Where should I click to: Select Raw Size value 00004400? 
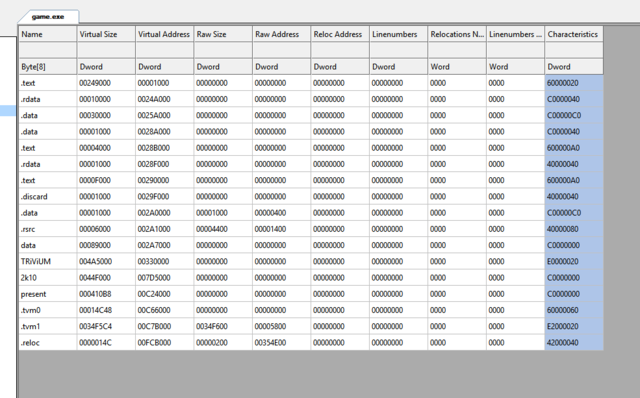212,229
